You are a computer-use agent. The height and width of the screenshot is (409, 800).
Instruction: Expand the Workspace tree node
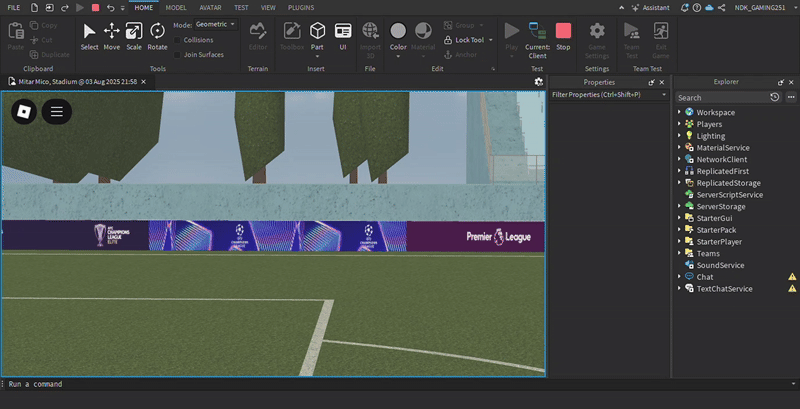pyautogui.click(x=679, y=112)
